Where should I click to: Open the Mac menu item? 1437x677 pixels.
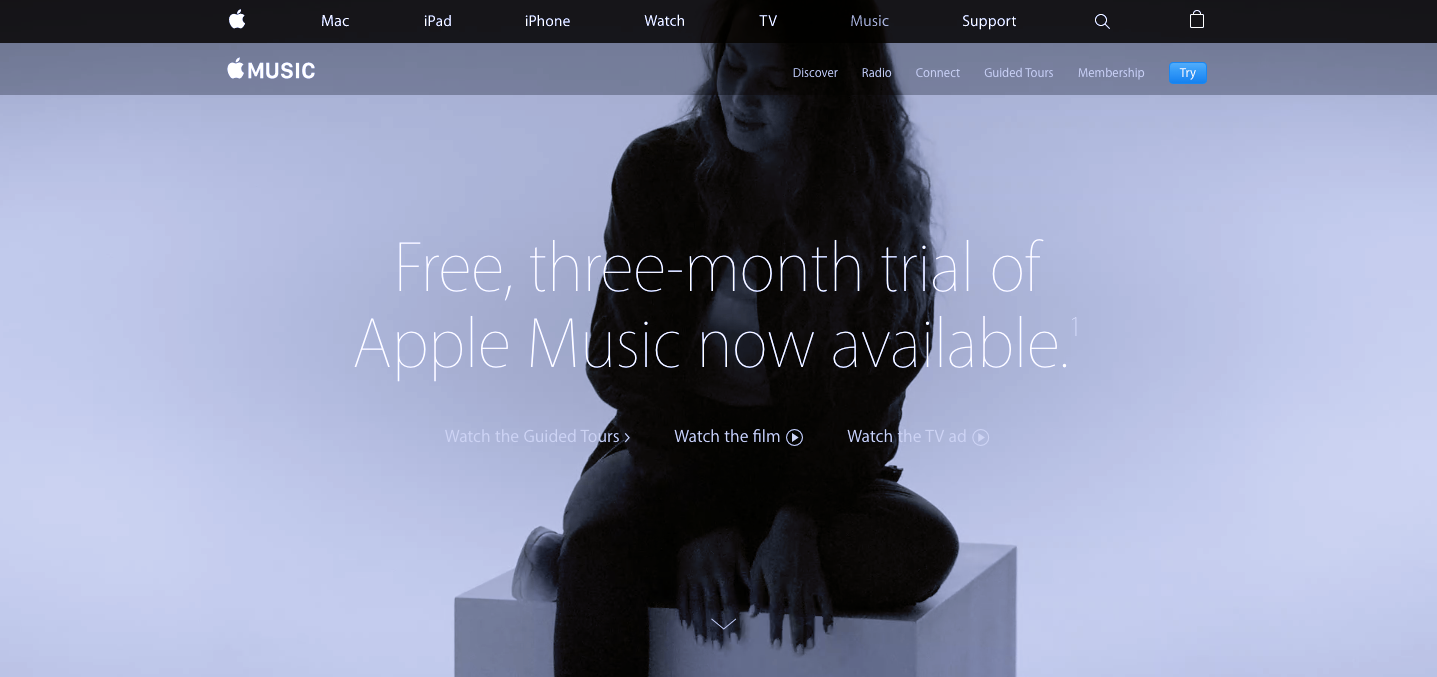(335, 21)
